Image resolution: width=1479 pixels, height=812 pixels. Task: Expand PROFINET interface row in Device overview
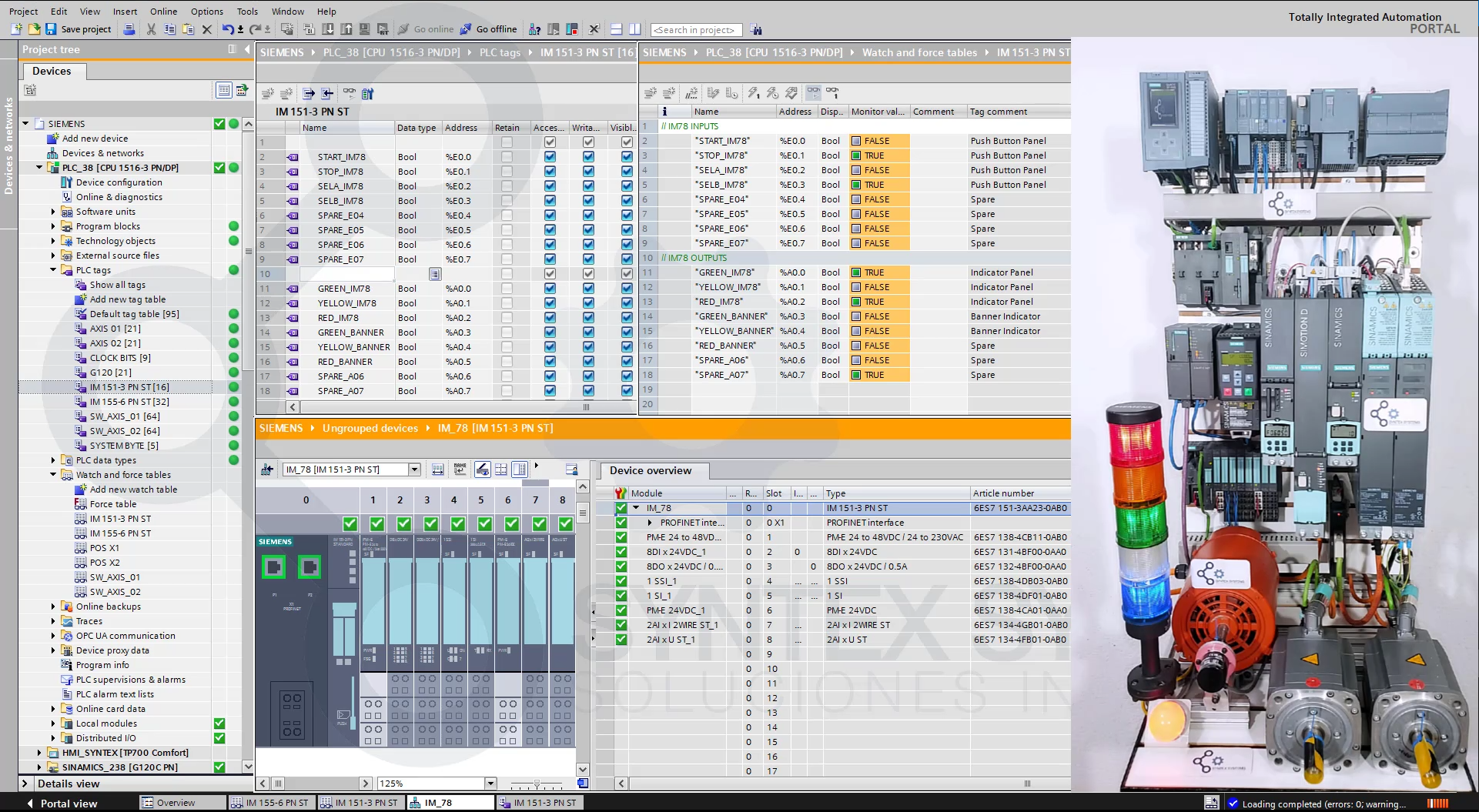[650, 523]
